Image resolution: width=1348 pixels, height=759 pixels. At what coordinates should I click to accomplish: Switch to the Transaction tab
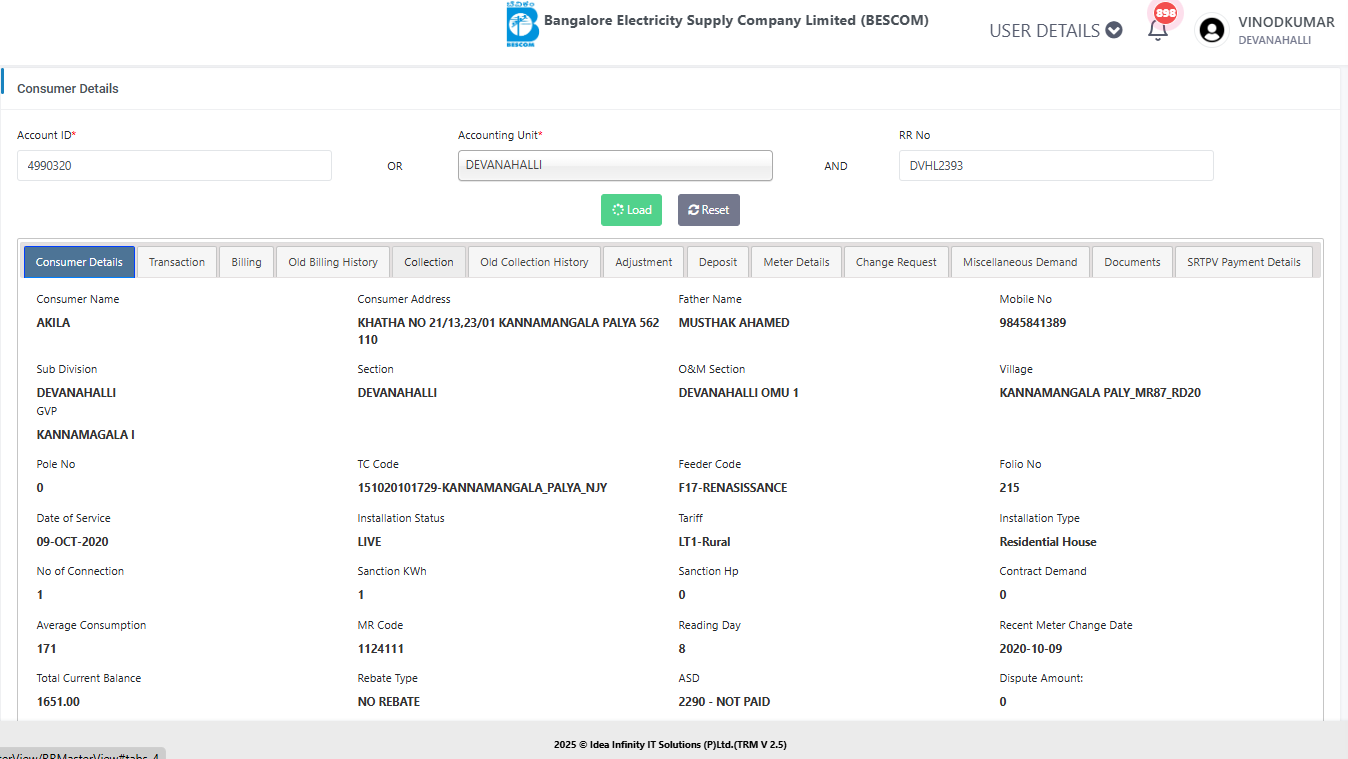177,262
